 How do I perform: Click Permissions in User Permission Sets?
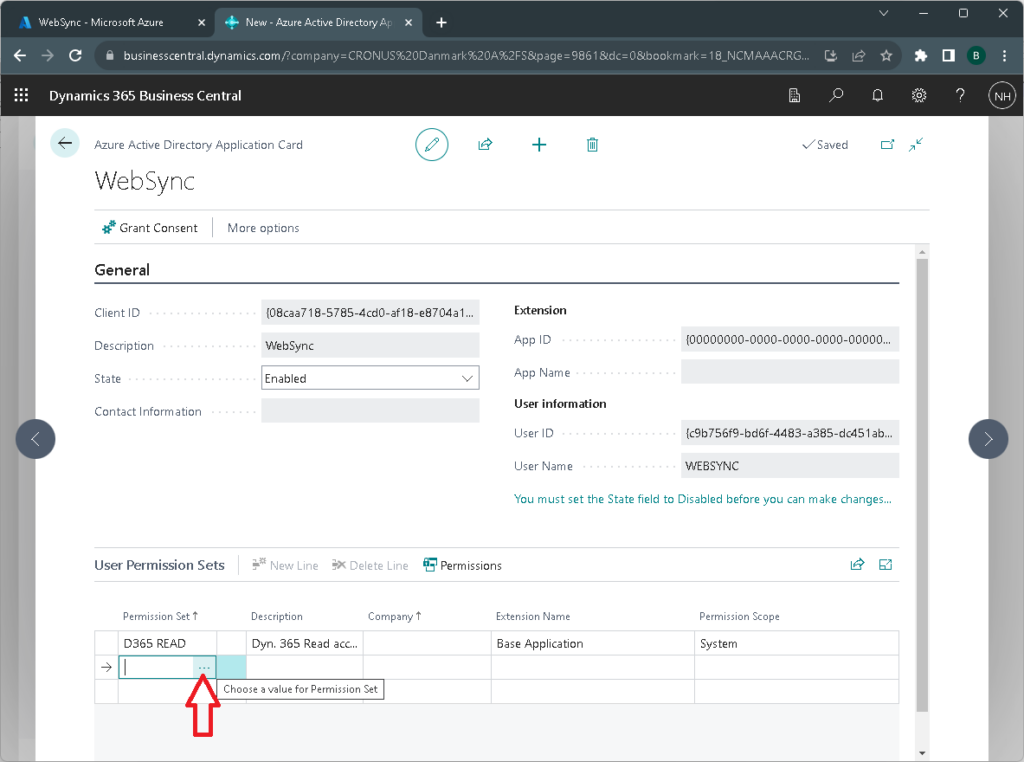462,566
